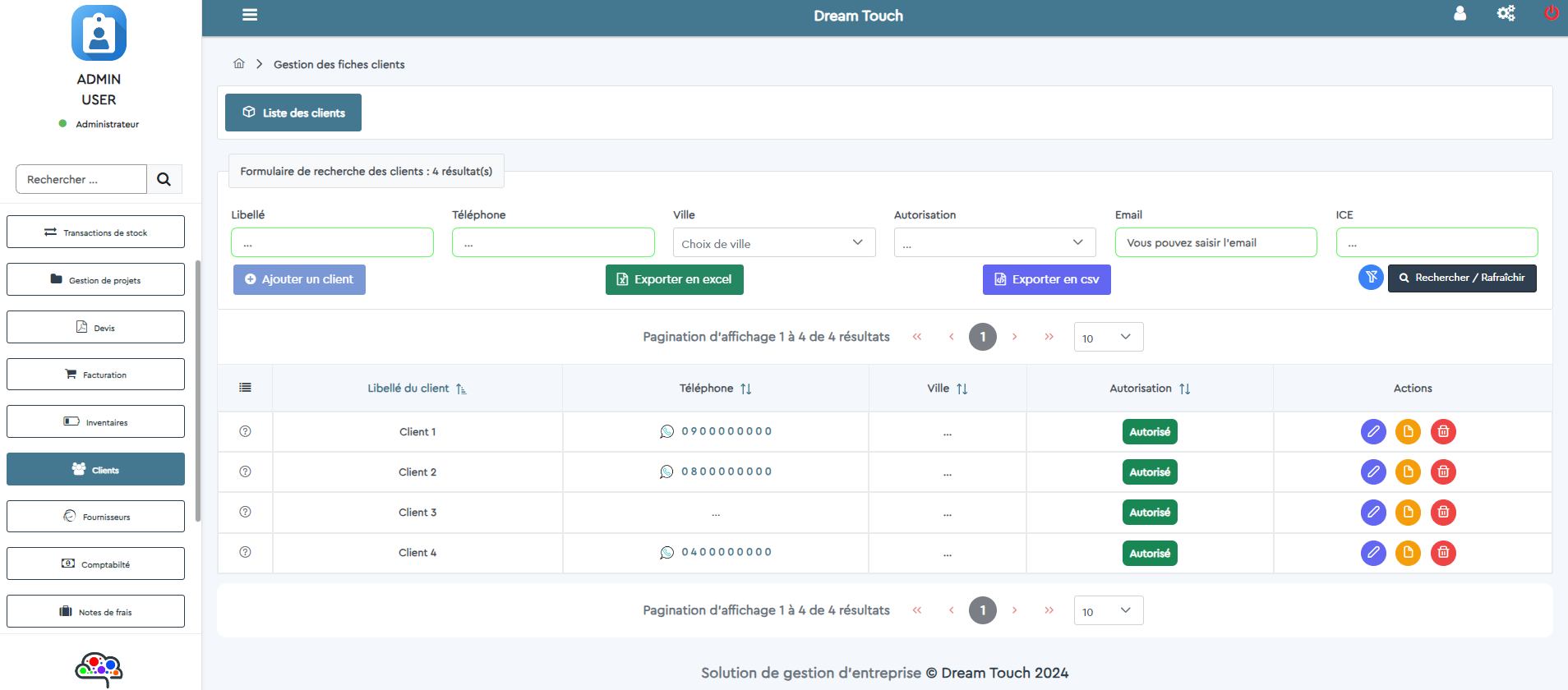1568x690 pixels.
Task: Open the user profile icon in header
Action: point(1460,13)
